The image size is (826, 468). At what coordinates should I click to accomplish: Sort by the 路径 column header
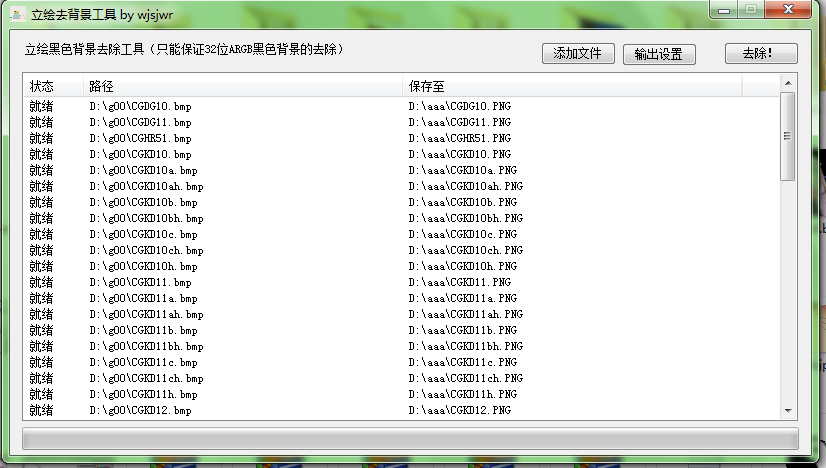(x=243, y=86)
